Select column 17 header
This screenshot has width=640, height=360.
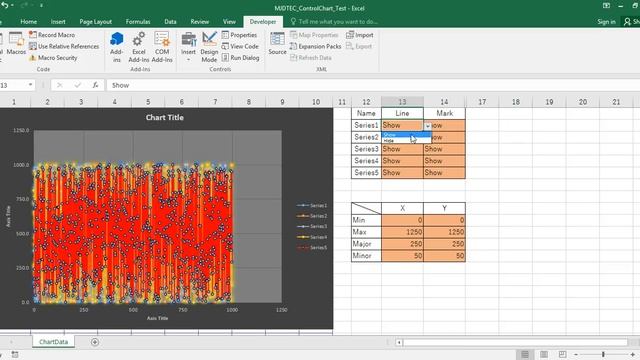click(482, 102)
